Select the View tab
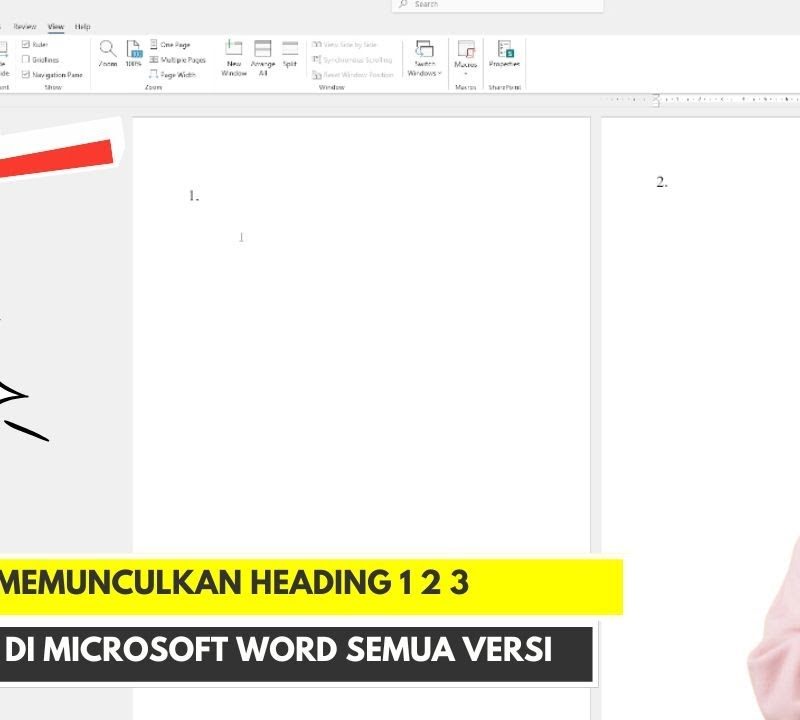 [56, 27]
